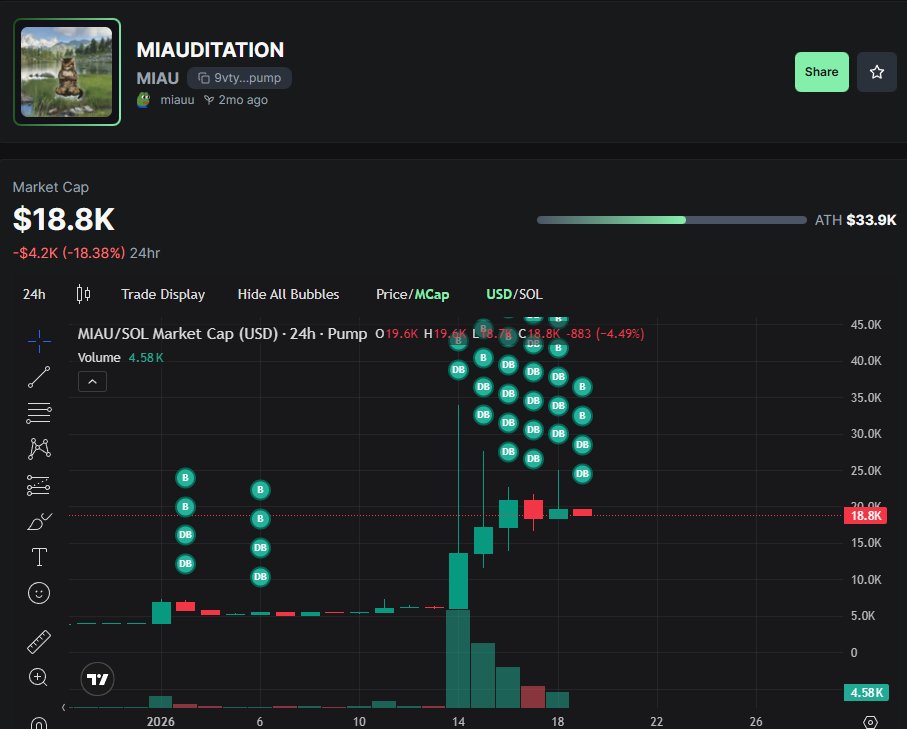This screenshot has width=907, height=729.
Task: Select the XABCD pattern tool
Action: coord(39,449)
